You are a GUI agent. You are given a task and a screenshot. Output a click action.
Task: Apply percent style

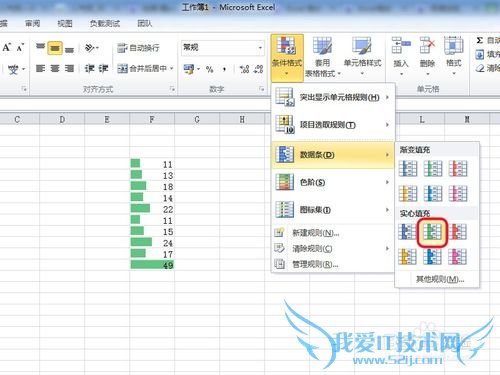click(x=209, y=69)
